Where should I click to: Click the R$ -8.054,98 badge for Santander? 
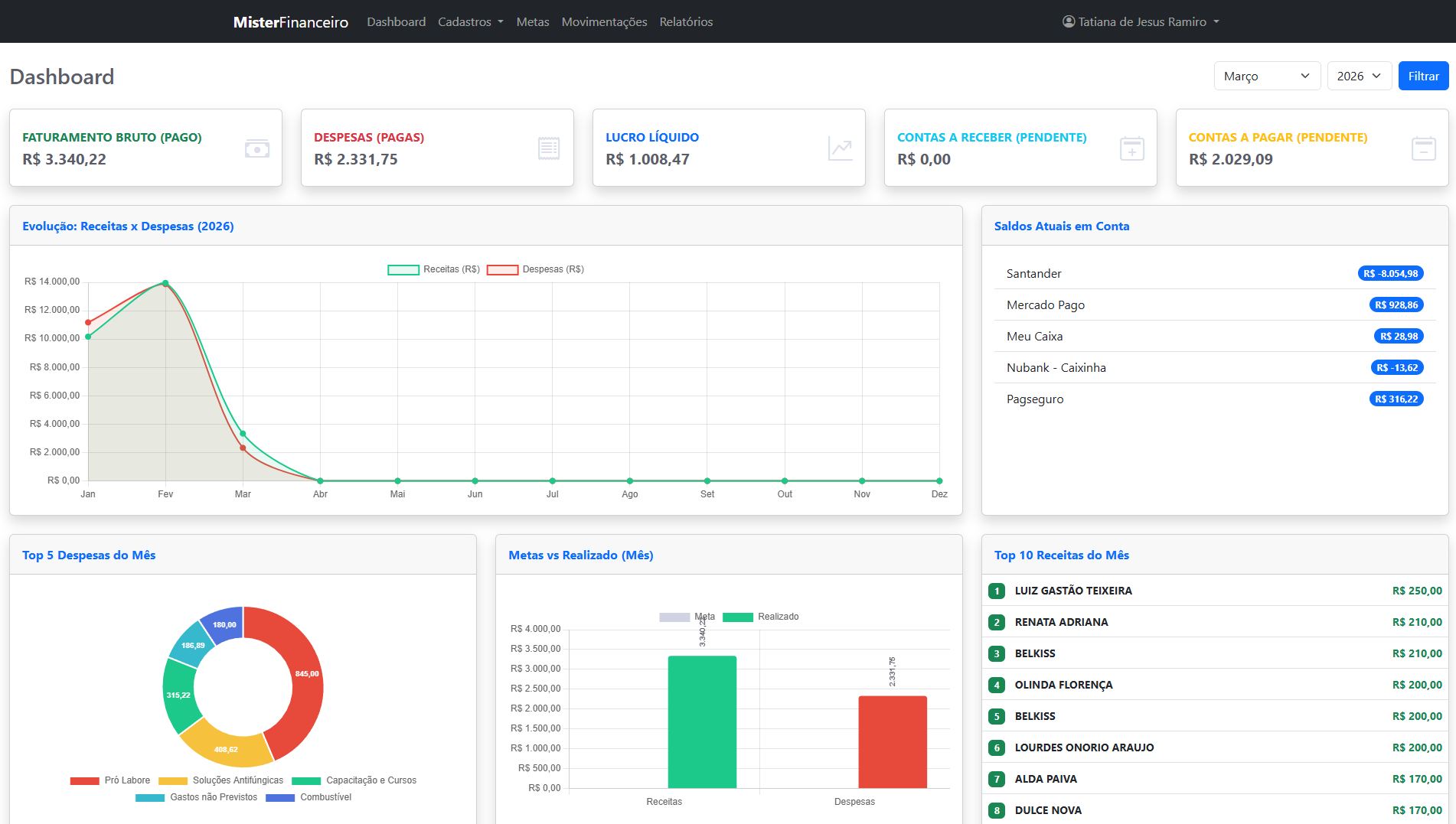(x=1390, y=273)
